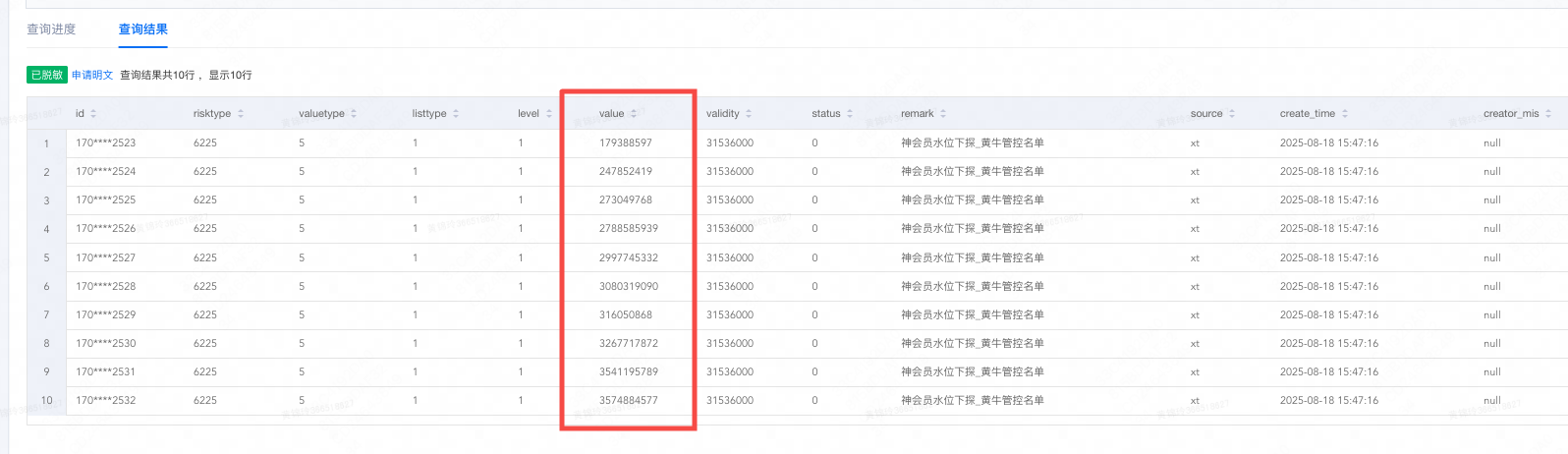Click the risktype column header label

(x=212, y=114)
